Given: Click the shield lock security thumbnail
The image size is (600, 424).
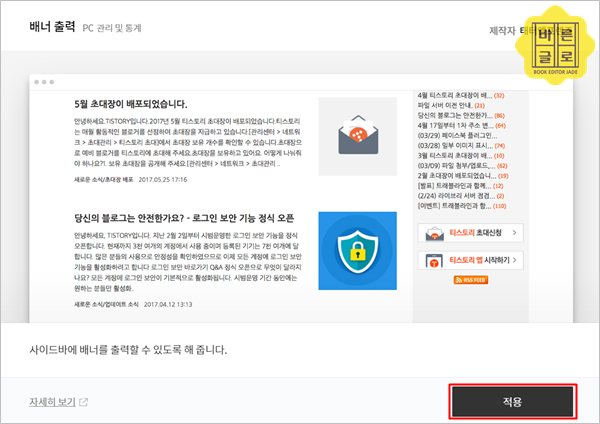Looking at the screenshot, I should pyautogui.click(x=357, y=251).
